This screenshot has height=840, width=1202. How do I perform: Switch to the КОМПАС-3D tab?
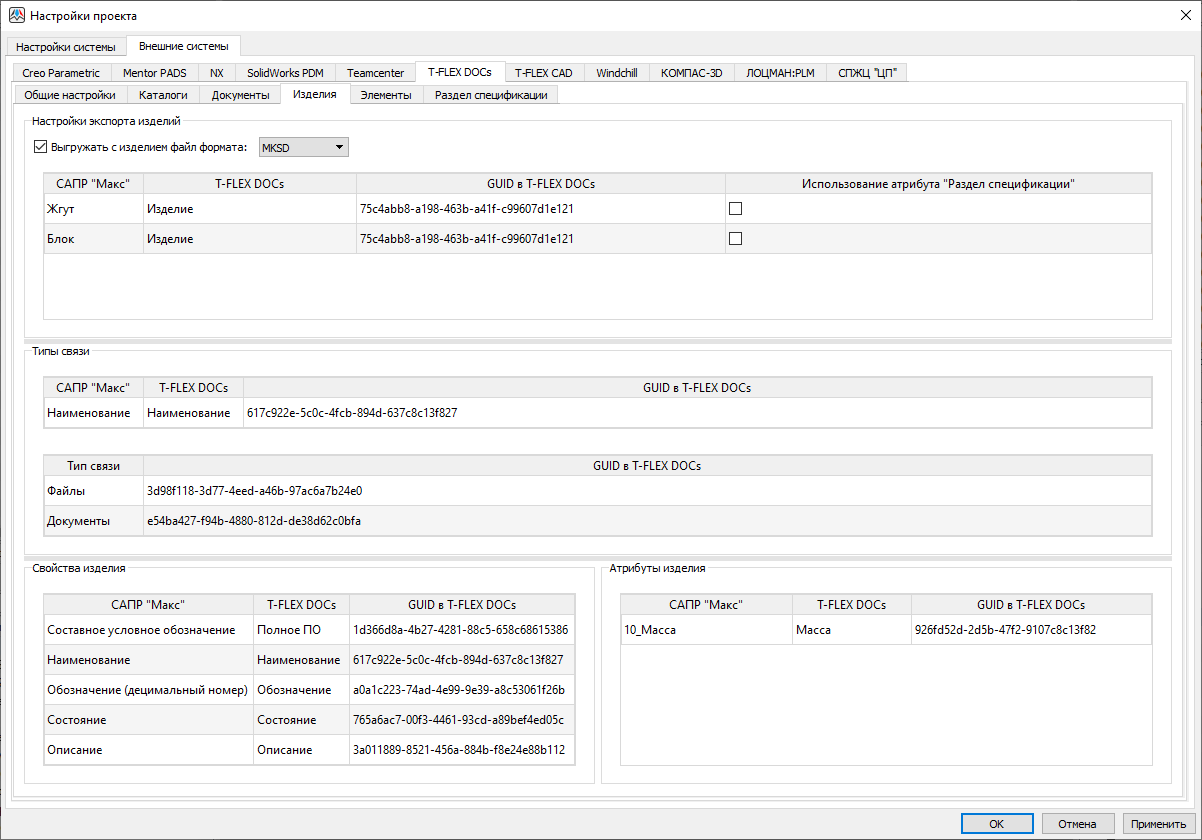point(691,73)
